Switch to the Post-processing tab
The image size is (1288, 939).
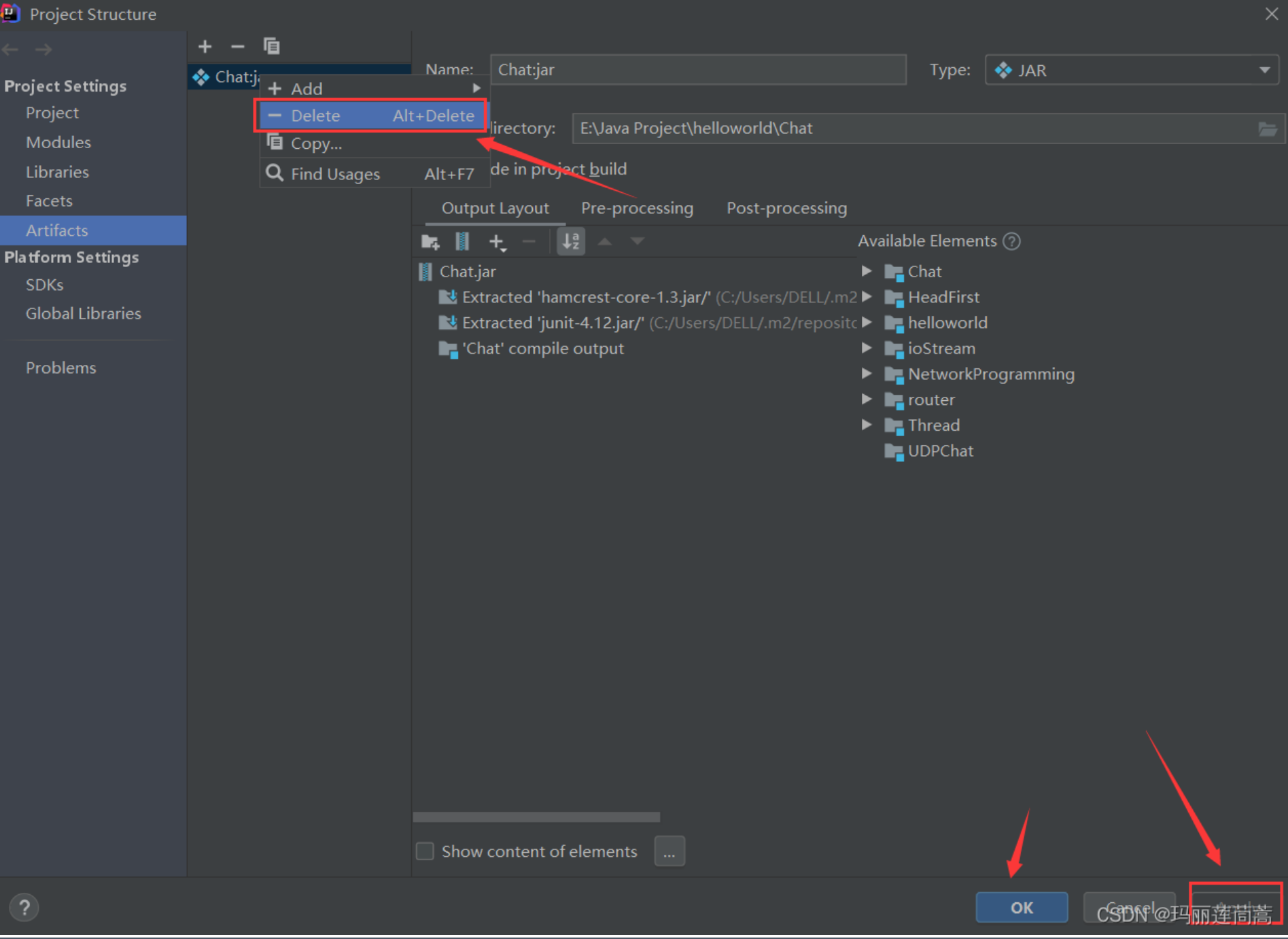click(x=786, y=208)
